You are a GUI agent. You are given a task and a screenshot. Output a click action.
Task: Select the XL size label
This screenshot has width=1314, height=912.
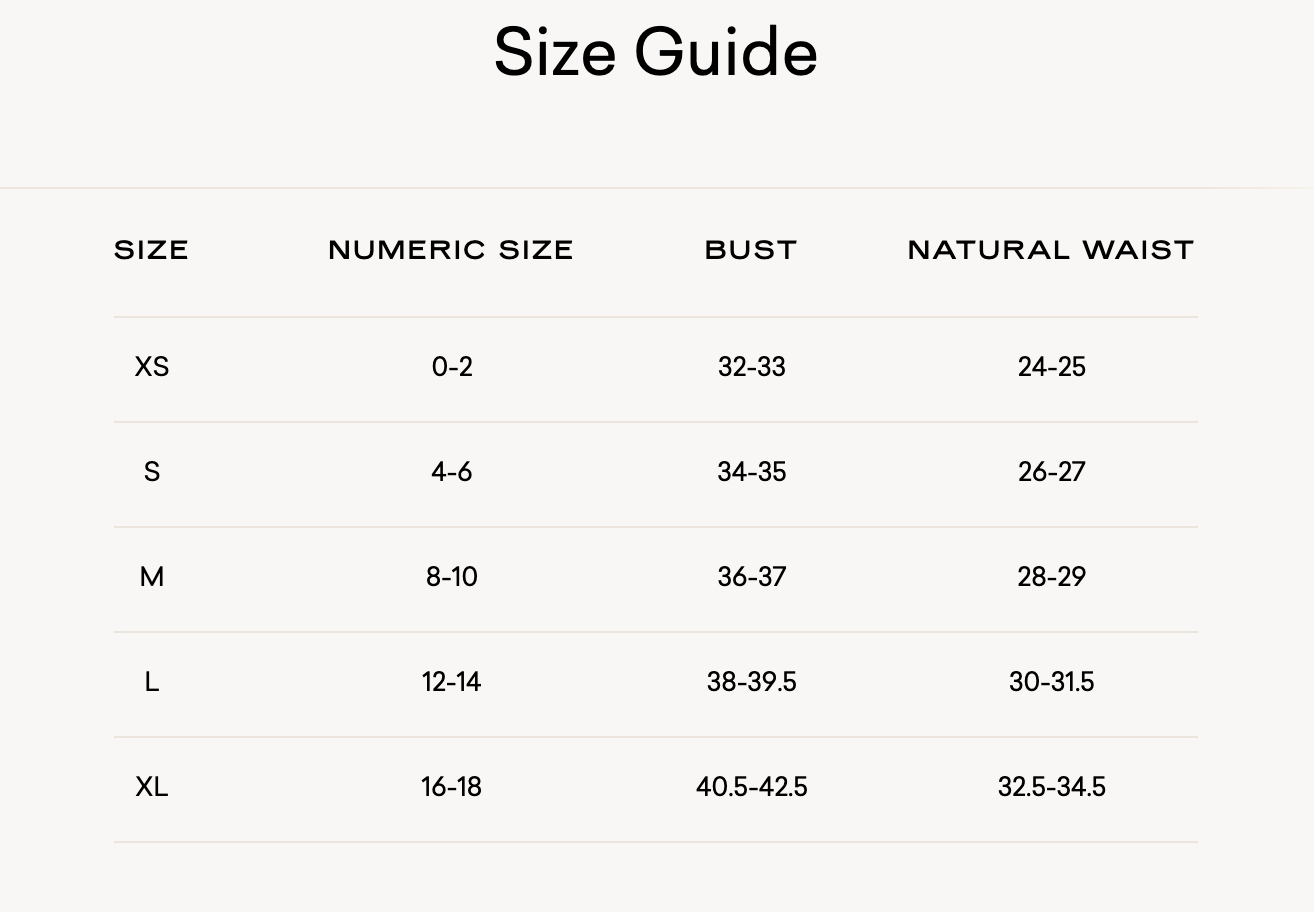[152, 787]
